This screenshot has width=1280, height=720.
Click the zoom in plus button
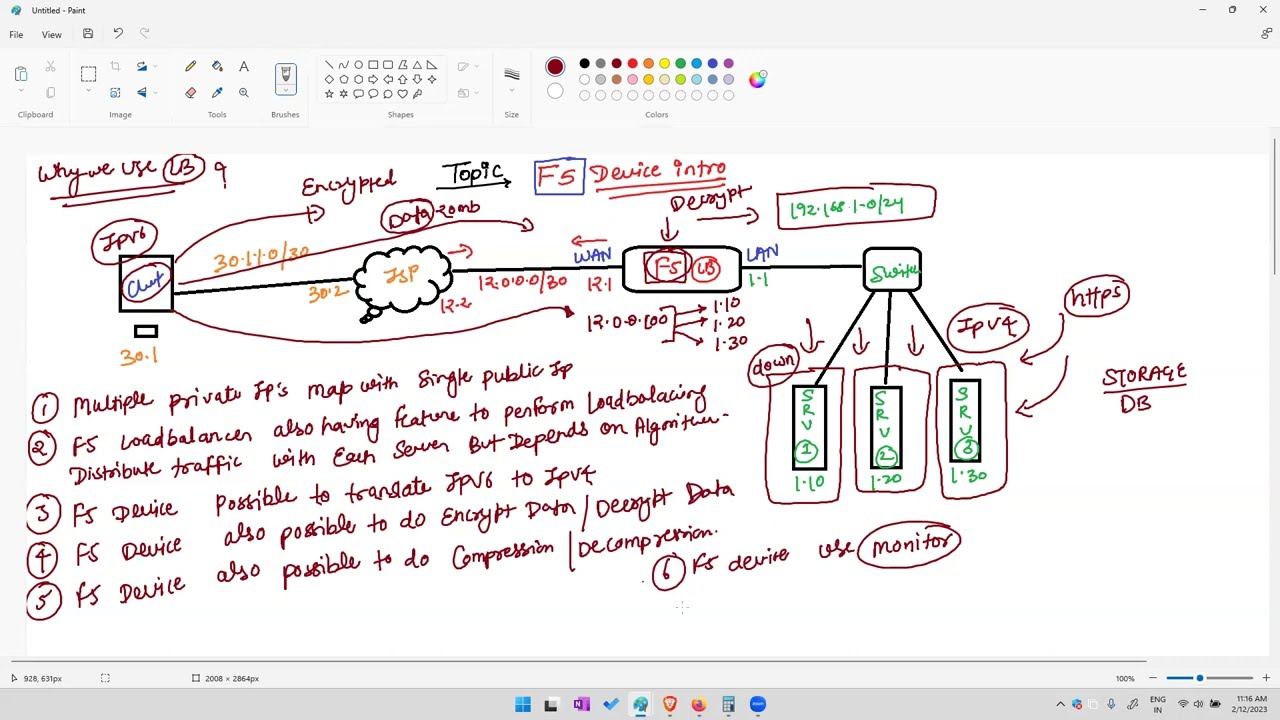[x=1266, y=678]
